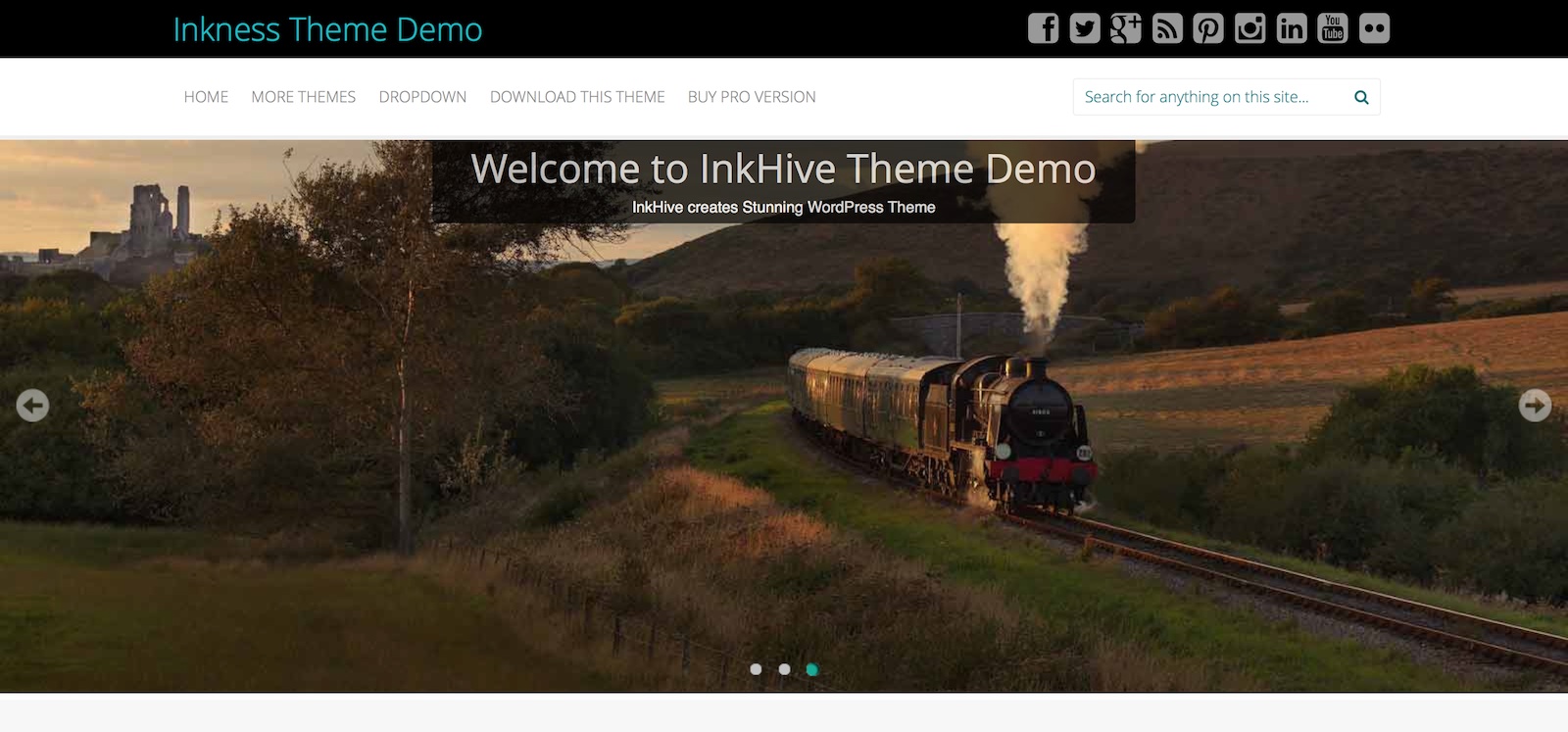The width and height of the screenshot is (1568, 732).
Task: Click the Download This Theme link
Action: tap(577, 97)
